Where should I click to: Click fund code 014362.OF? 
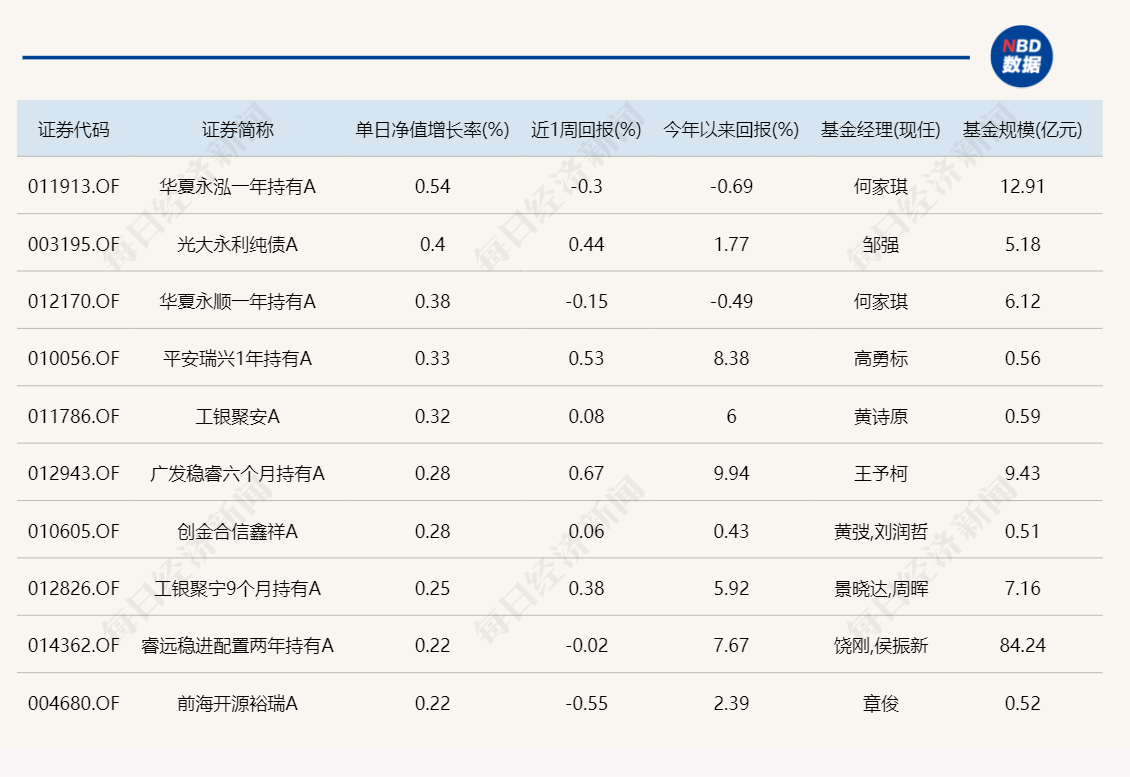click(x=74, y=645)
